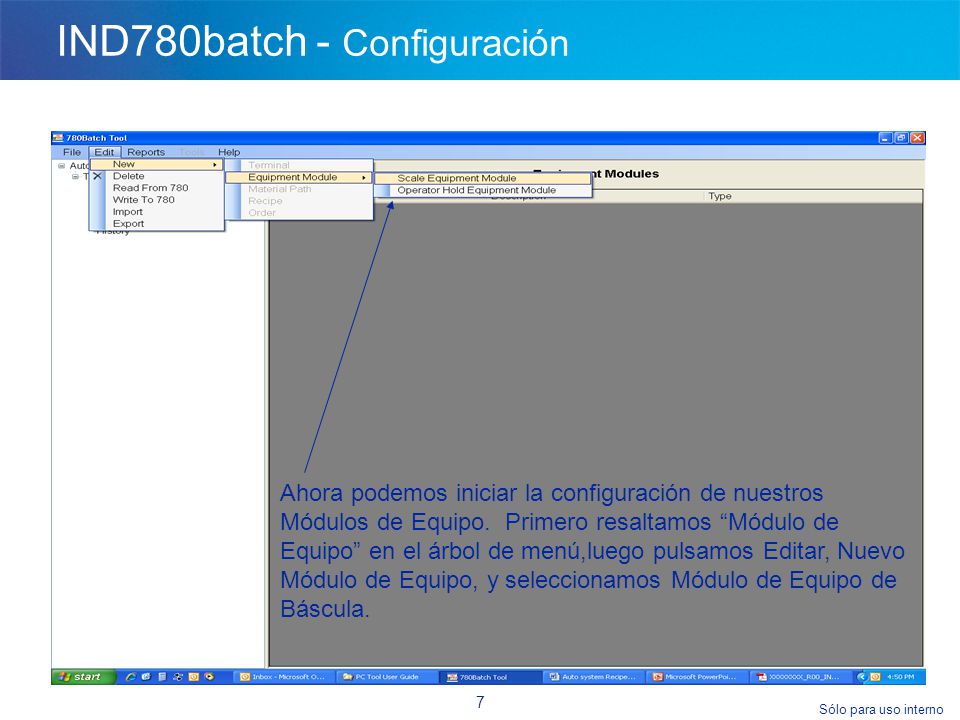Image resolution: width=960 pixels, height=720 pixels.
Task: Close the open Edit menu
Action: point(104,152)
